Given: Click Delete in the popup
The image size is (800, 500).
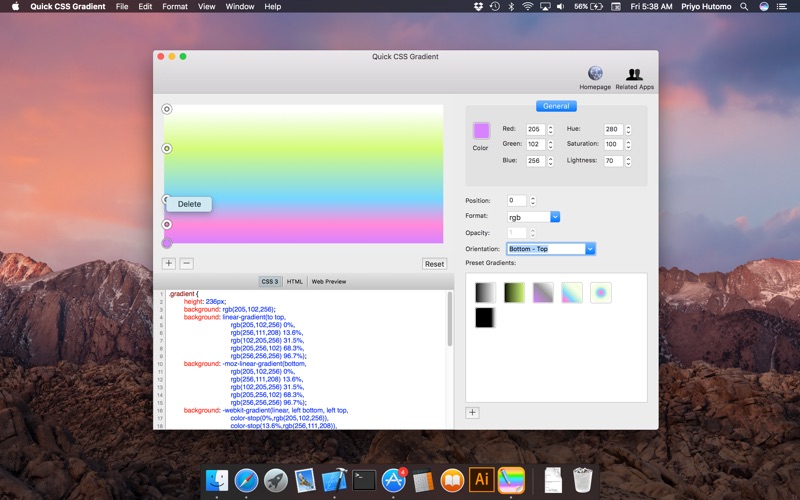Looking at the screenshot, I should point(189,204).
